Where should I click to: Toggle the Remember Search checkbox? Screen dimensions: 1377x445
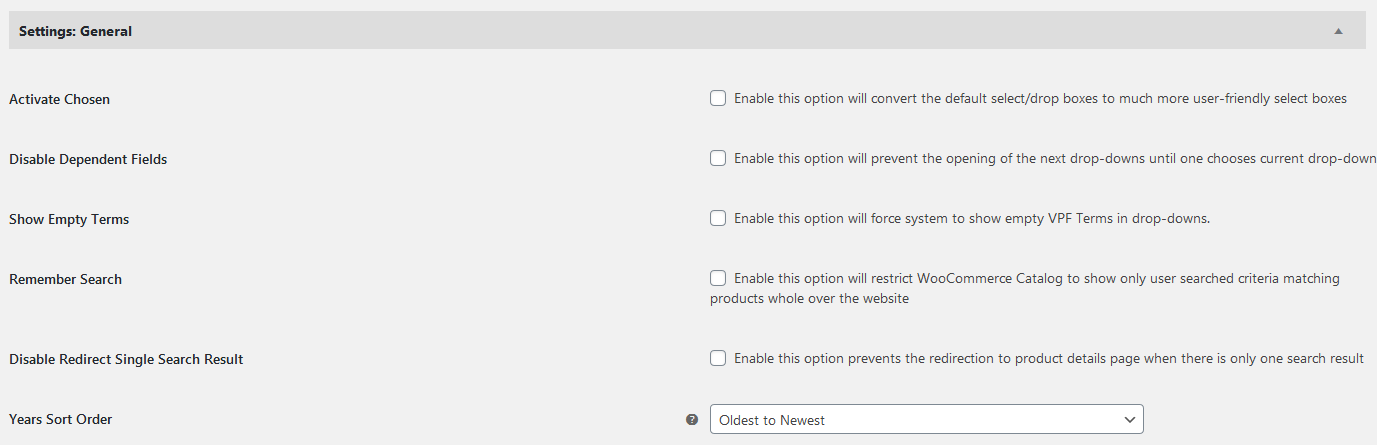pos(718,278)
